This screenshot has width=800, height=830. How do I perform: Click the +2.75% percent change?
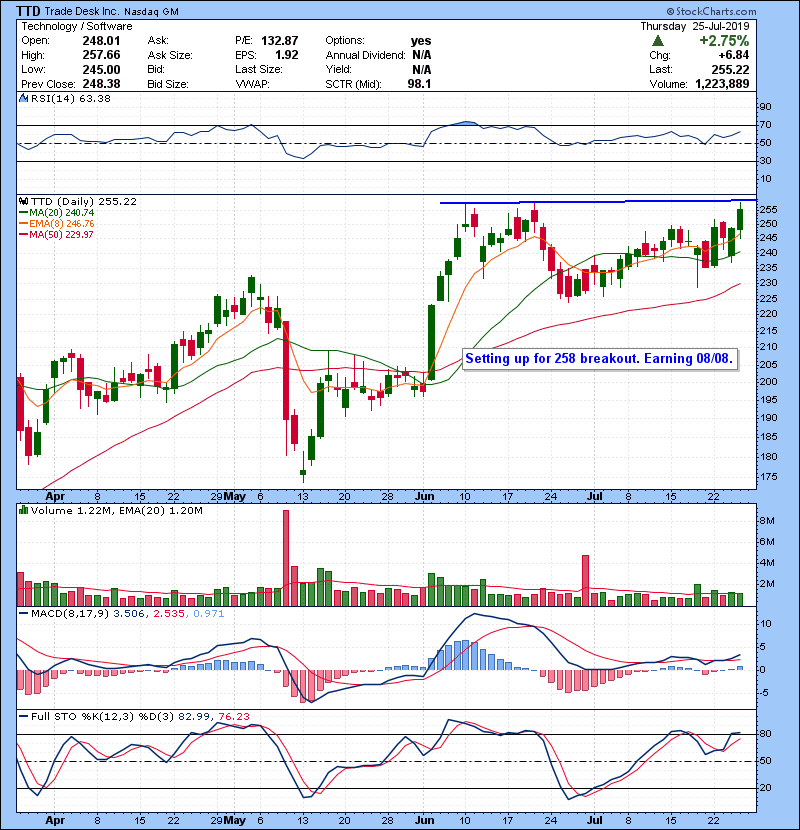(724, 41)
